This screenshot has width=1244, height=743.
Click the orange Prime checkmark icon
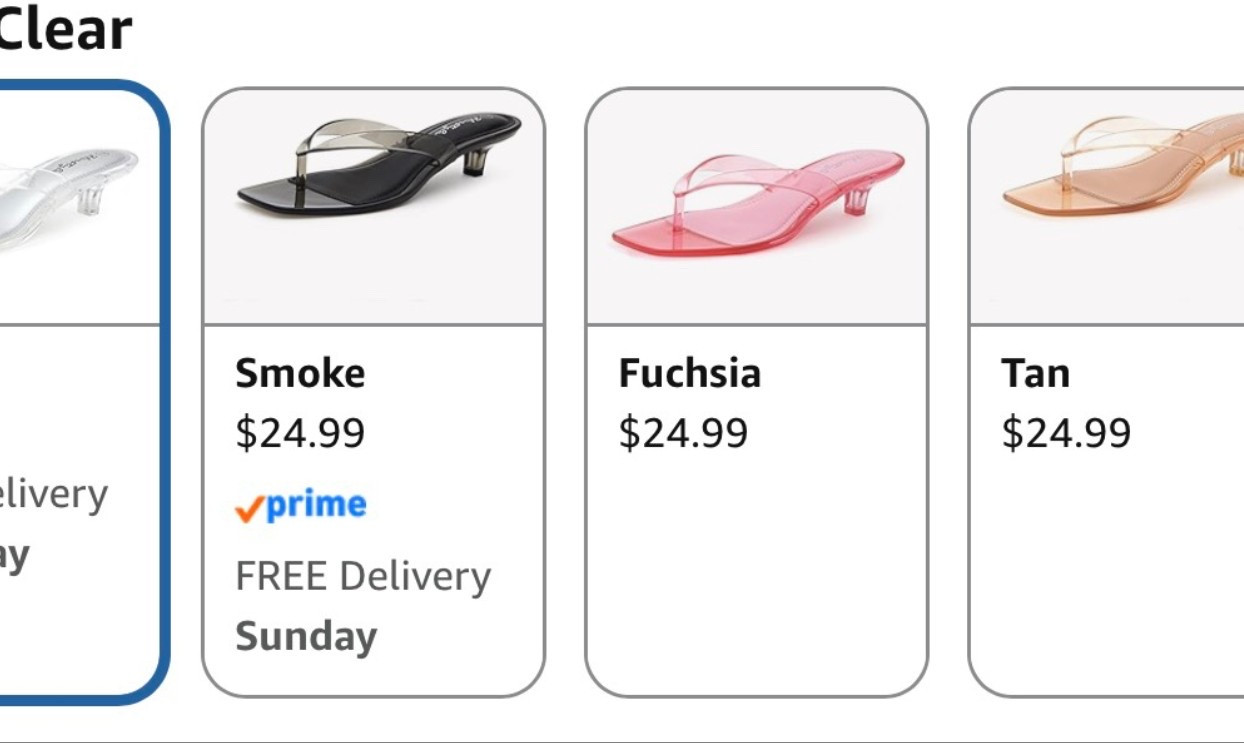(249, 510)
